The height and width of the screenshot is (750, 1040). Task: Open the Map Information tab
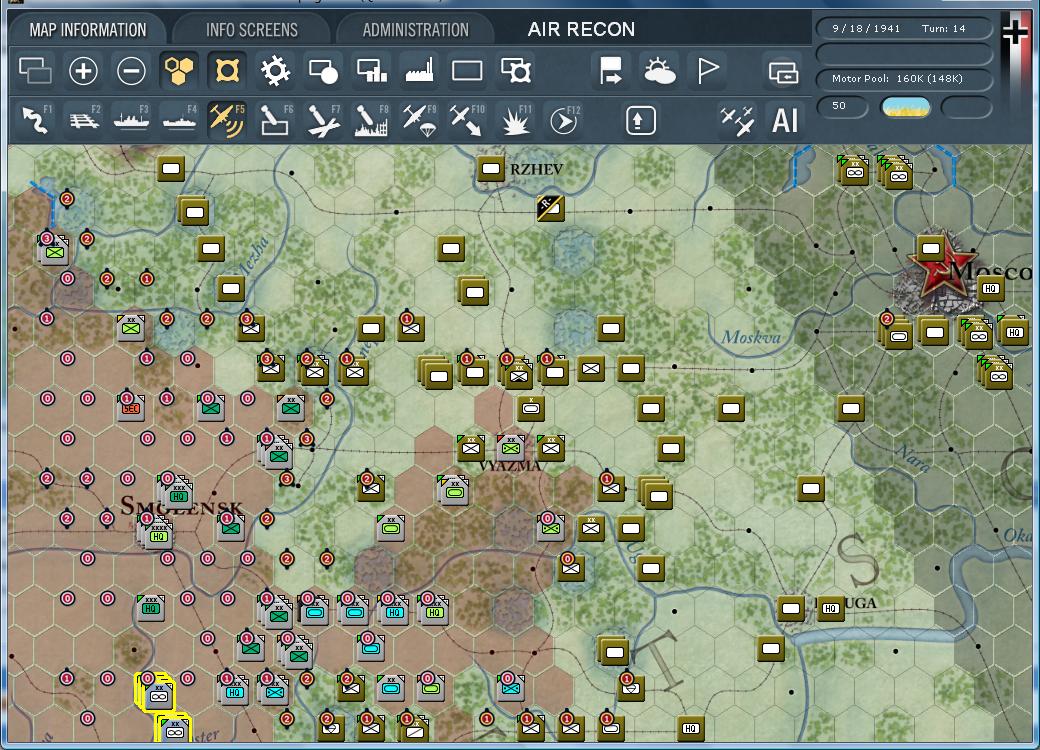[x=87, y=29]
